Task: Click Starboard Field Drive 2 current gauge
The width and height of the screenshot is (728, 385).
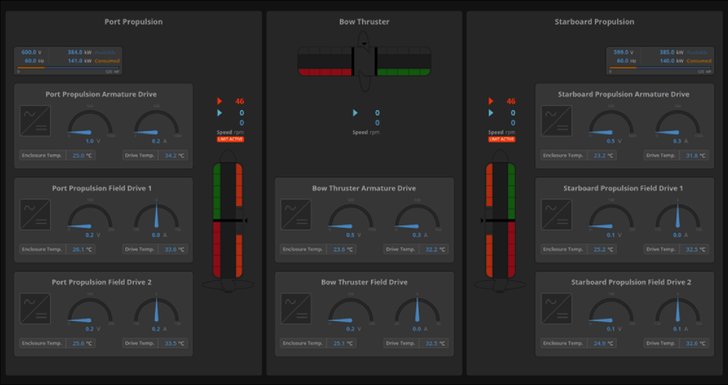Action: pos(678,311)
